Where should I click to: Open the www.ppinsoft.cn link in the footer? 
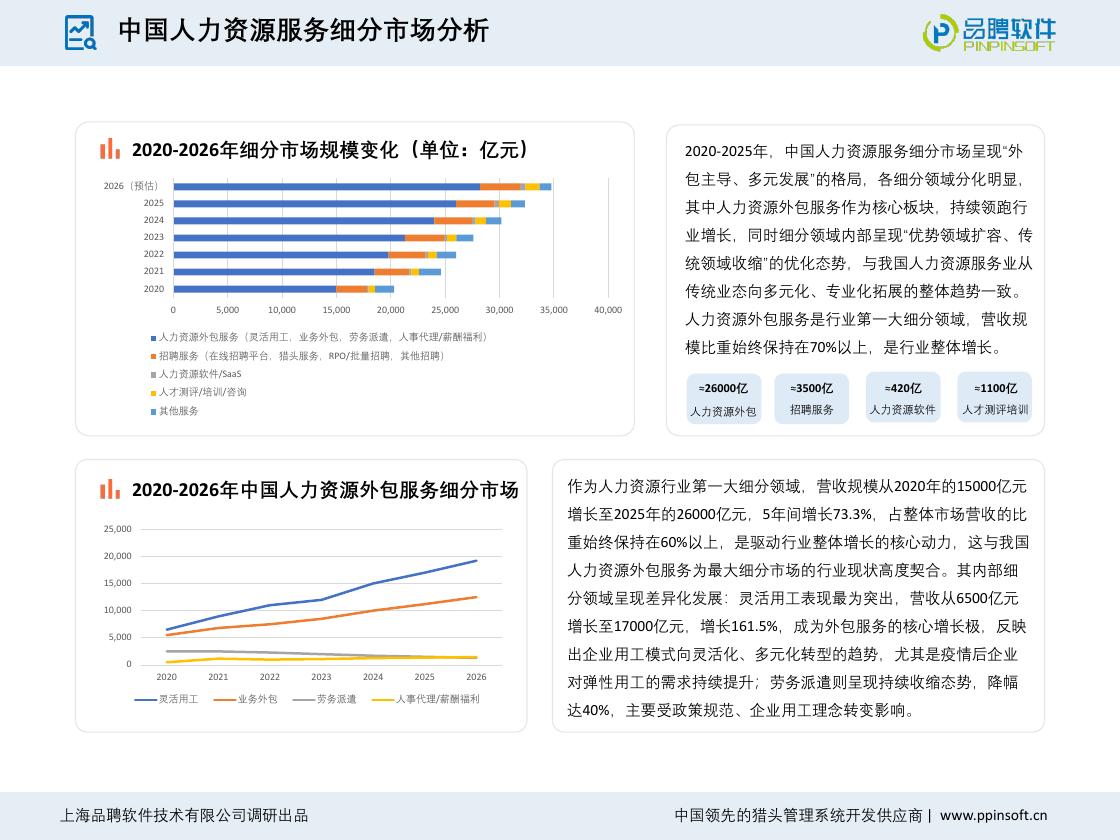[x=994, y=816]
